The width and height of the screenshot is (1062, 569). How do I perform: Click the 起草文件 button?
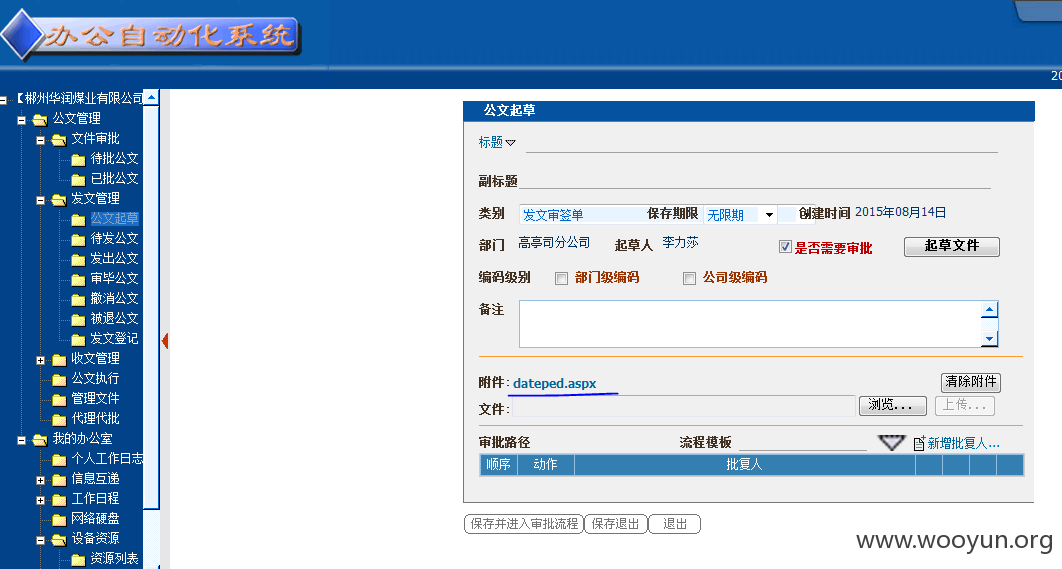pyautogui.click(x=952, y=247)
